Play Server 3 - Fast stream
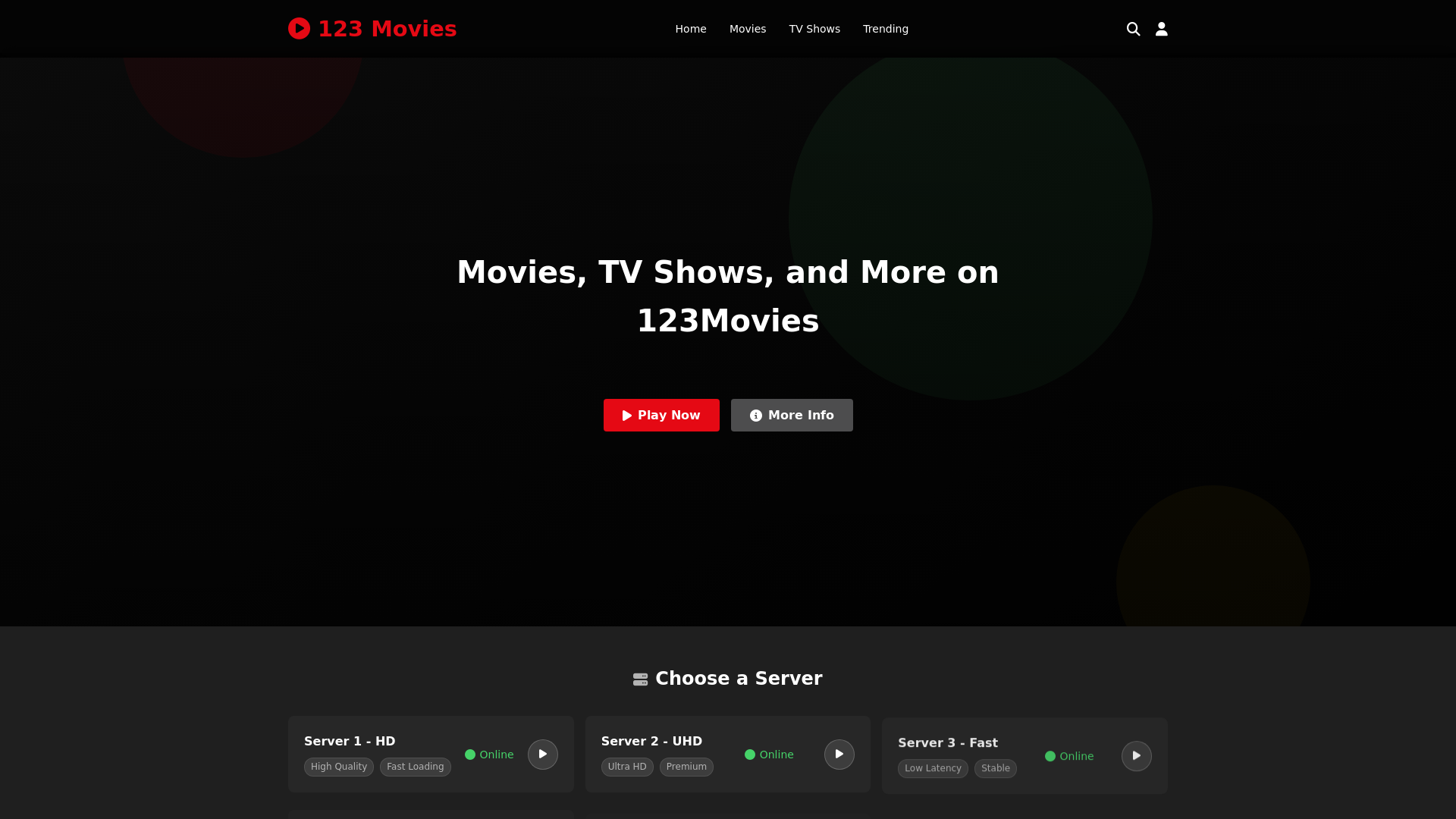This screenshot has width=1456, height=819. (1136, 756)
